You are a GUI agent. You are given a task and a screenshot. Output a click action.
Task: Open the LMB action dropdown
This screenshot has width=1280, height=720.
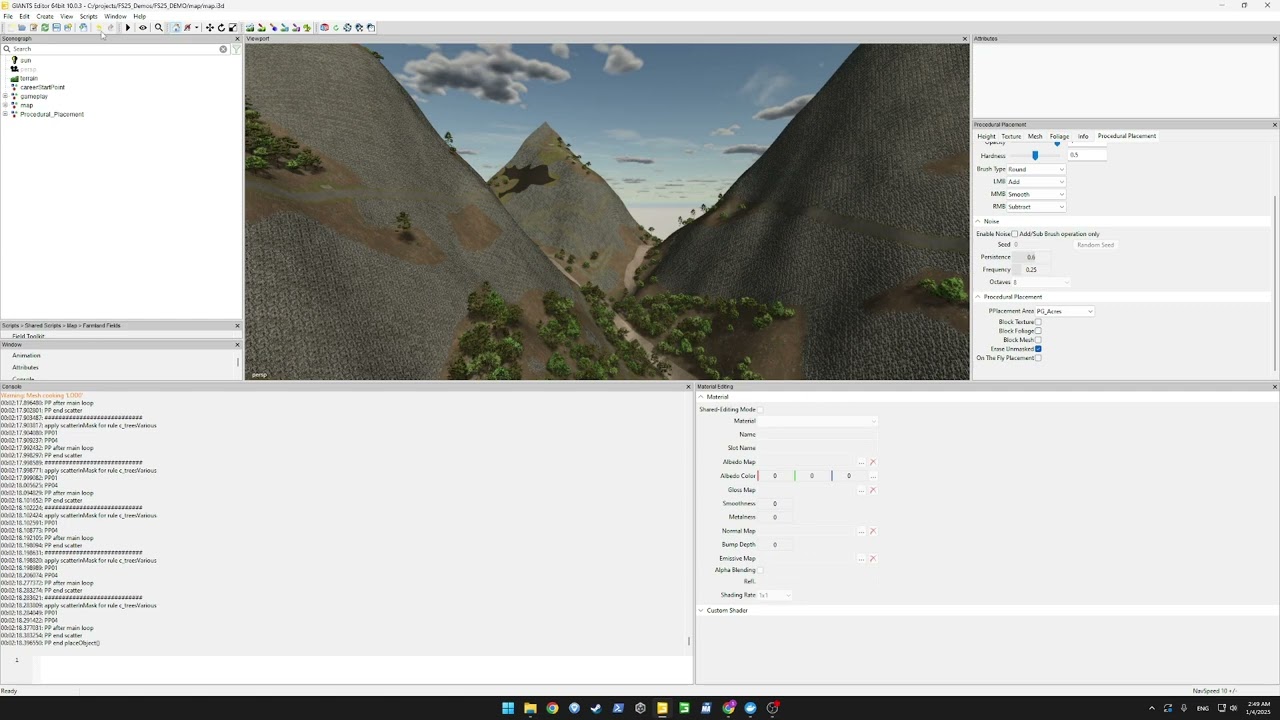click(1036, 182)
